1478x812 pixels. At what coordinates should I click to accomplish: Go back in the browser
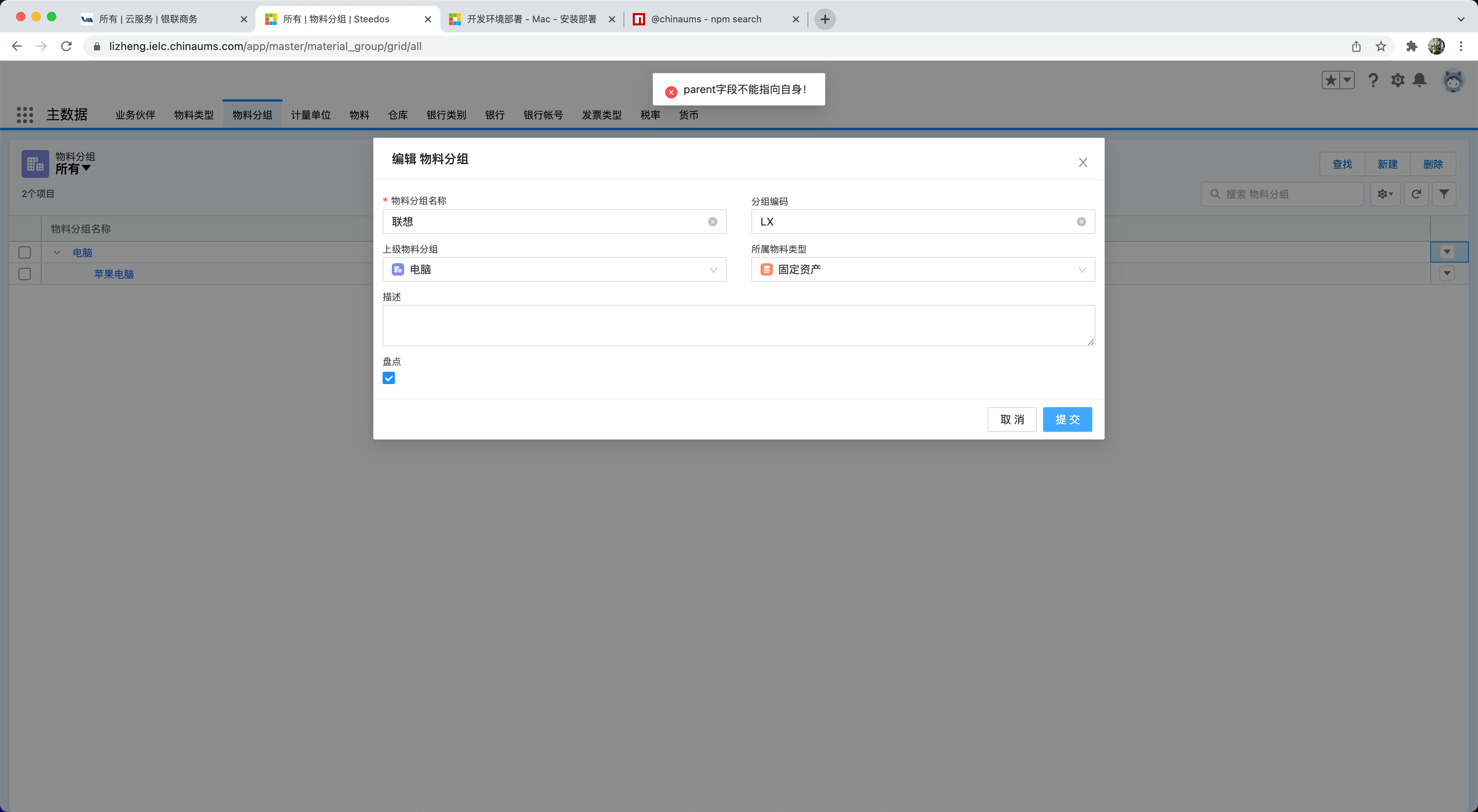pos(17,47)
